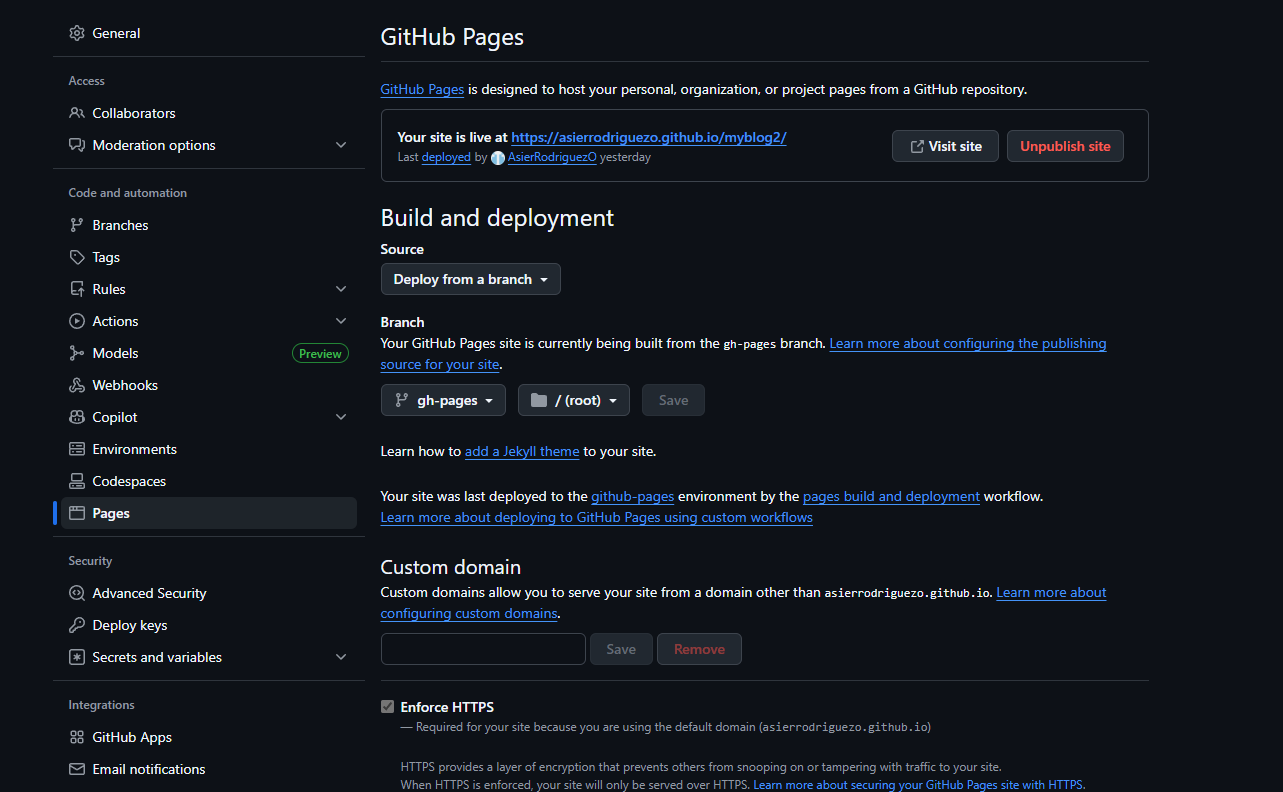Click the Webhooks icon in sidebar
Image resolution: width=1283 pixels, height=792 pixels.
[x=77, y=385]
